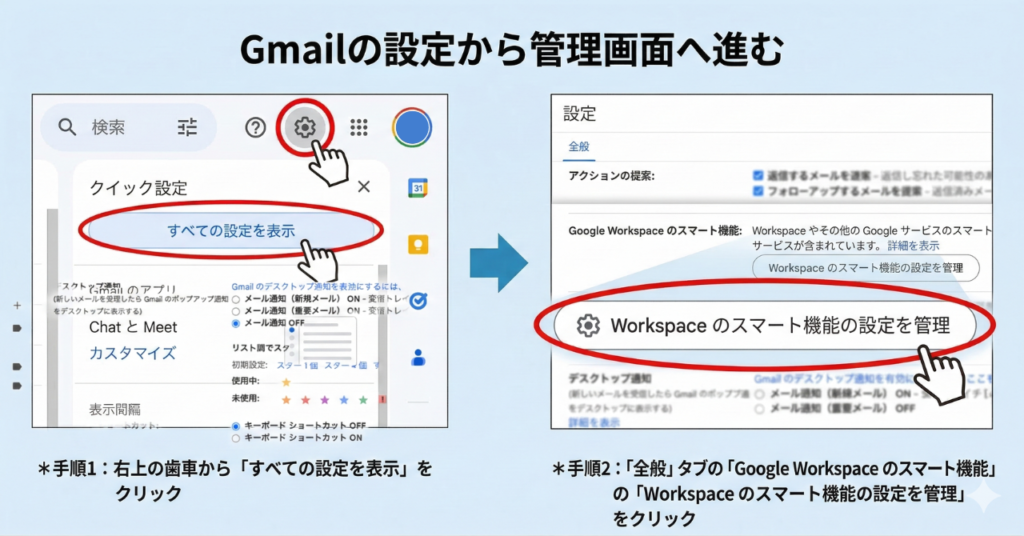Toggle フォローアップするメールを提案 checkbox
The height and width of the screenshot is (536, 1024).
[x=758, y=191]
